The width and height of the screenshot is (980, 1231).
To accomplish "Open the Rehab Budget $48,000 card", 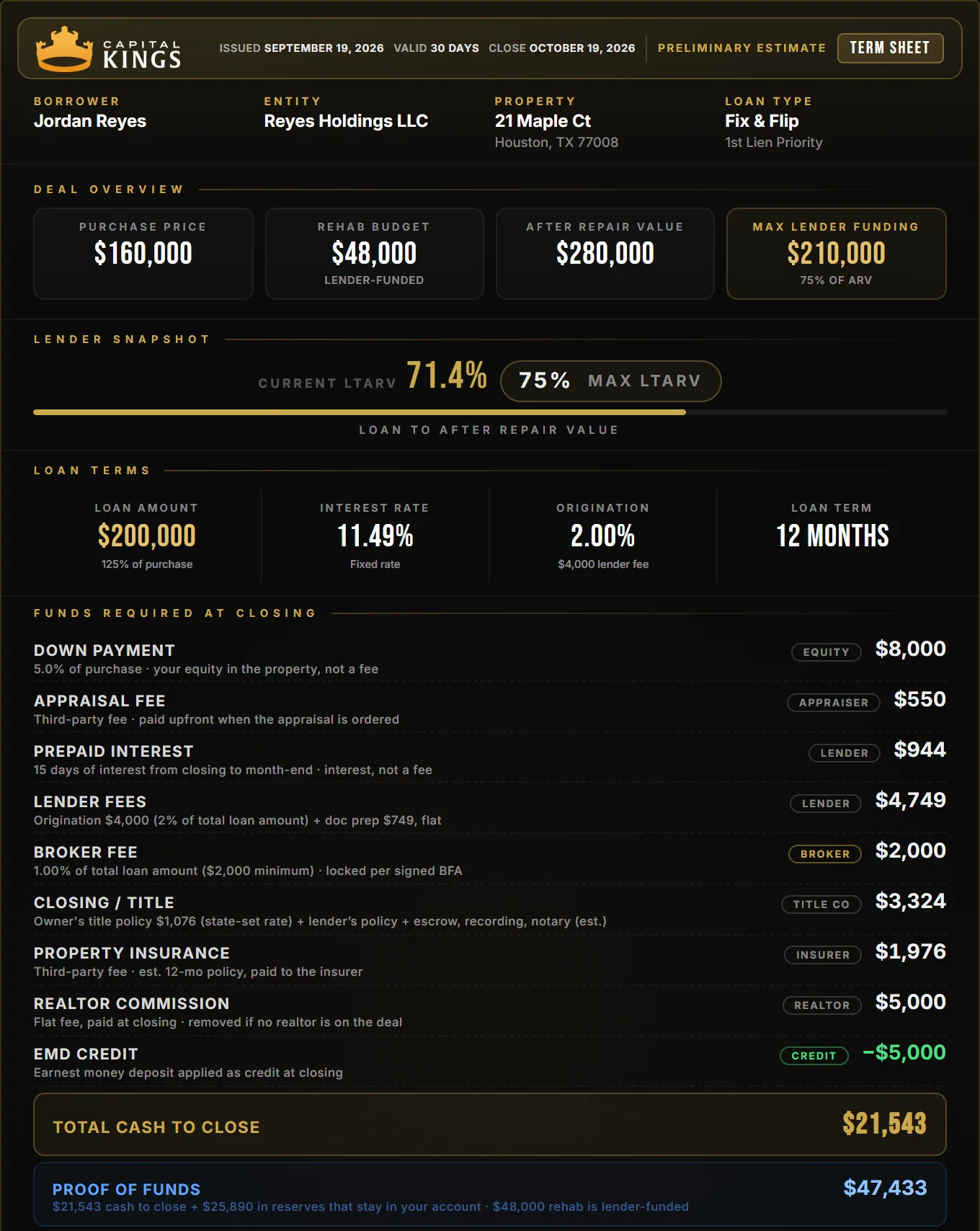I will click(374, 254).
